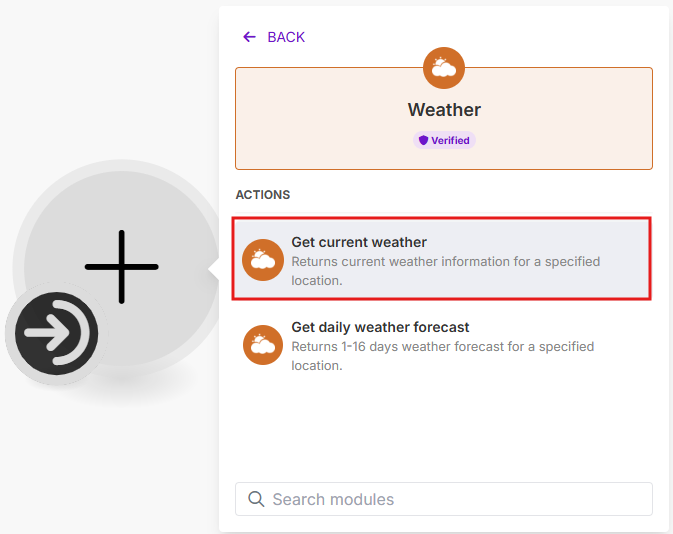Click the Weather app logo in header
Viewport: 673px width, 534px height.
[x=442, y=68]
